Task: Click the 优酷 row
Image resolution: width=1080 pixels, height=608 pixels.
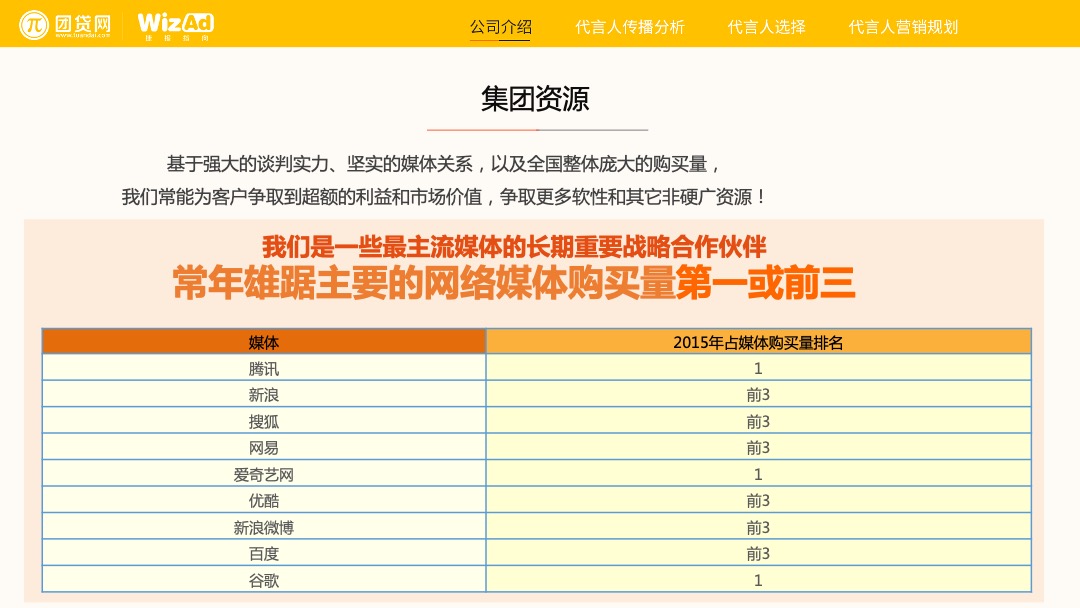Action: click(x=262, y=500)
